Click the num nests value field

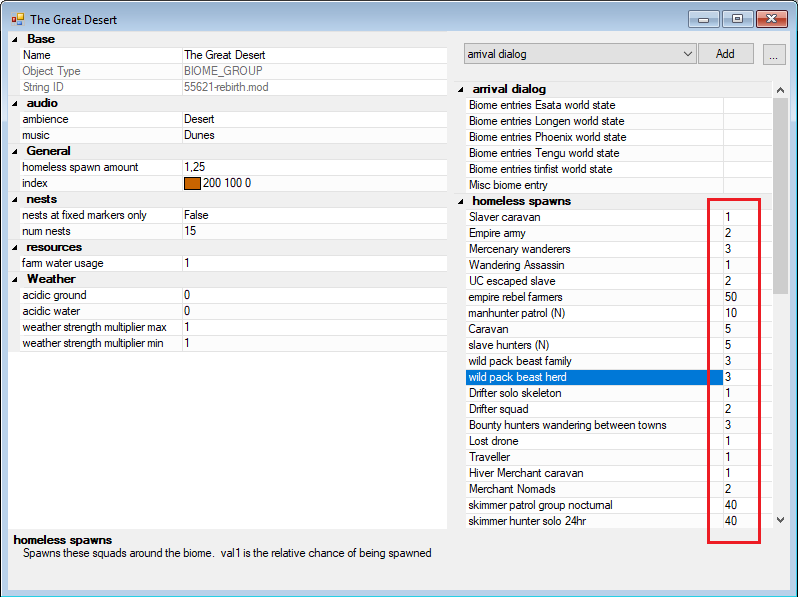coord(315,231)
